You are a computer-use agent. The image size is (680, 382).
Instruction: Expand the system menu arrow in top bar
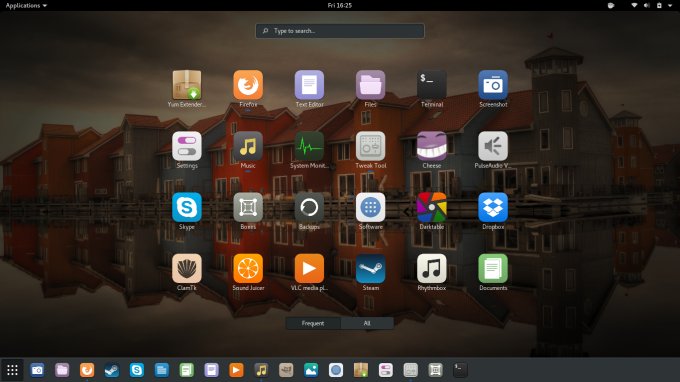(x=670, y=5)
